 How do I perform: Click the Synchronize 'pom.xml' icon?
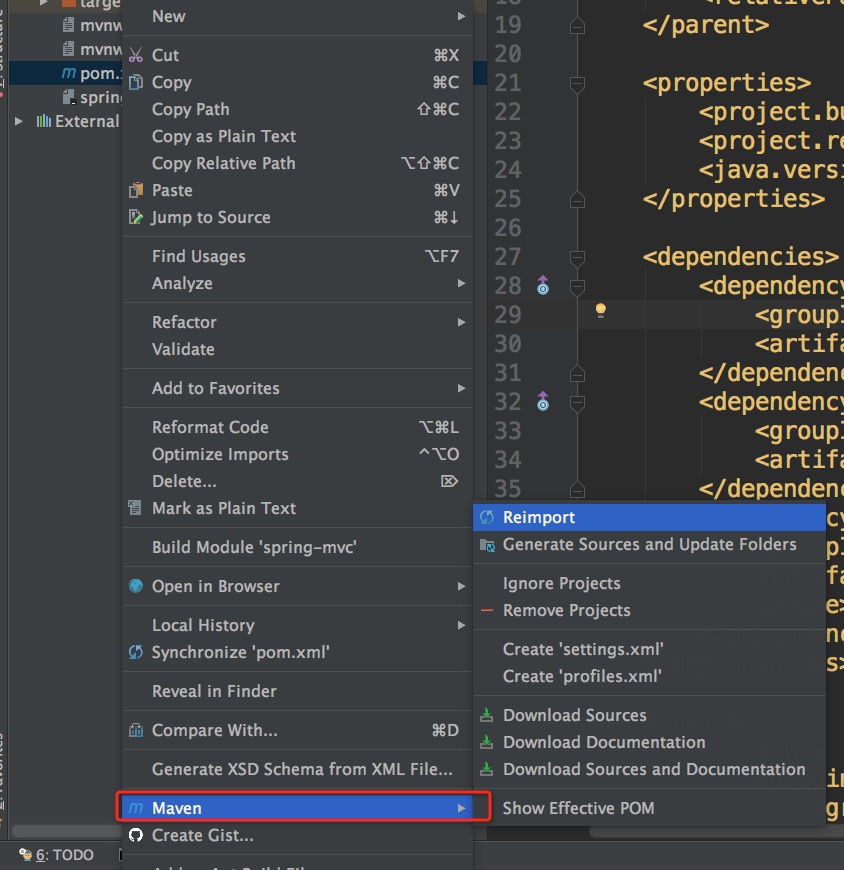pyautogui.click(x=136, y=652)
